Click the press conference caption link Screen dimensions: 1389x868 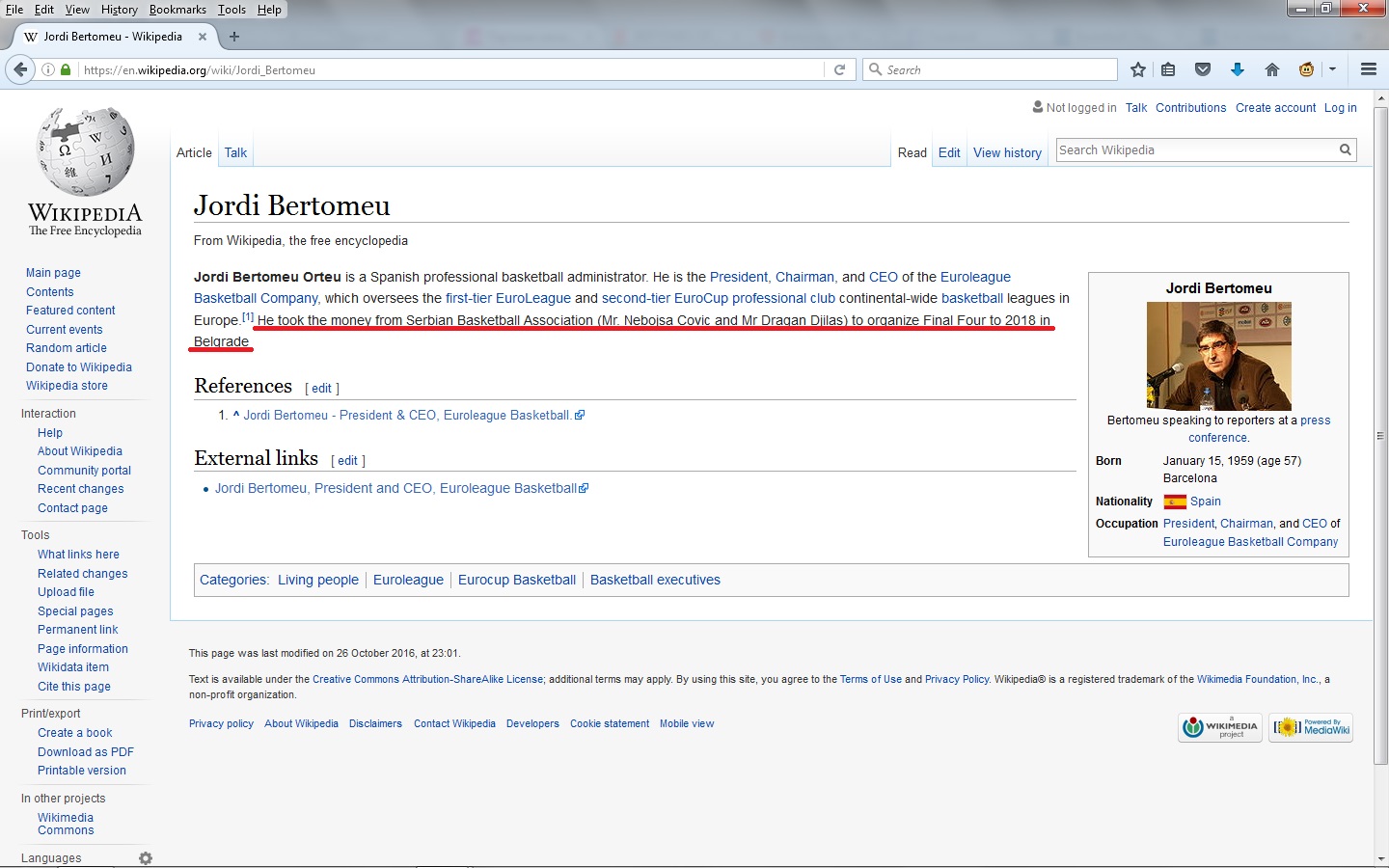coord(1259,429)
